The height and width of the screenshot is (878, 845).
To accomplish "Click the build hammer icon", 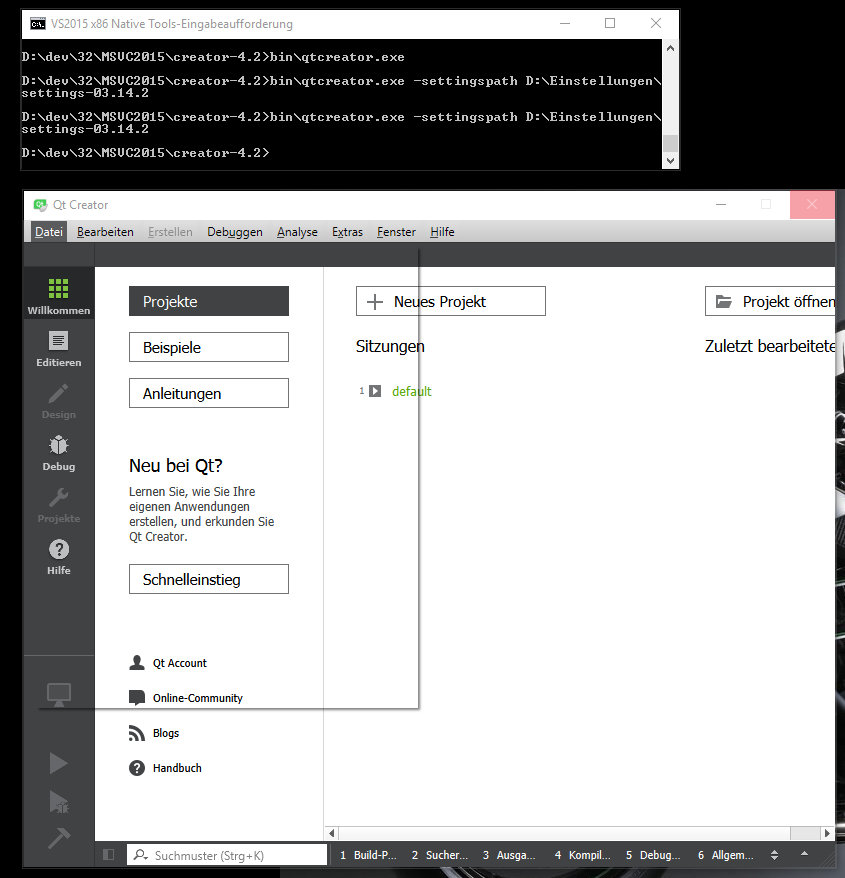I will tap(58, 838).
